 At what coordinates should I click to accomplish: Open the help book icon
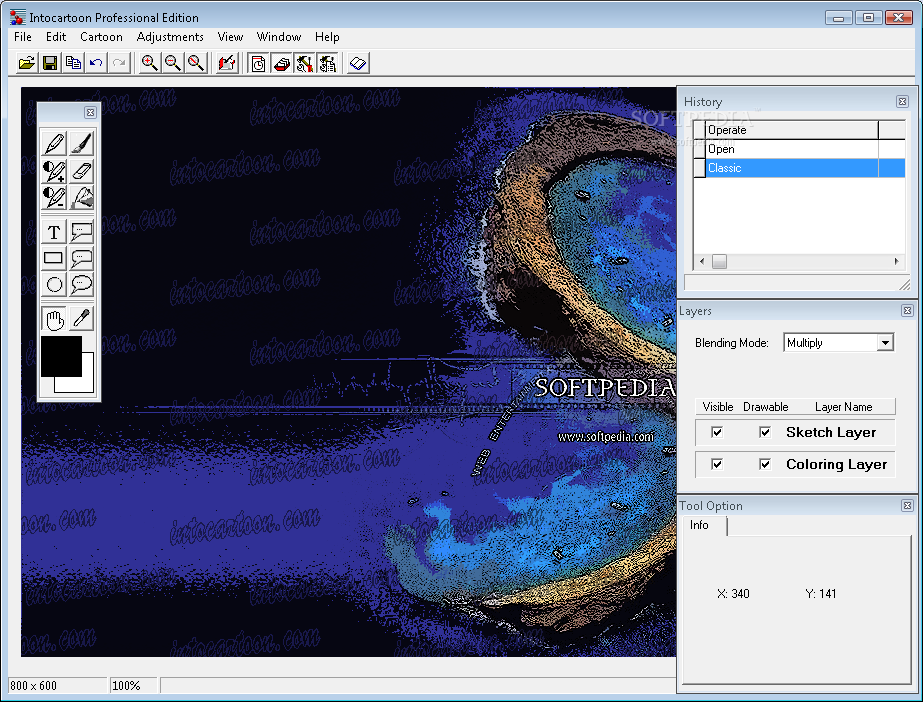(x=358, y=63)
